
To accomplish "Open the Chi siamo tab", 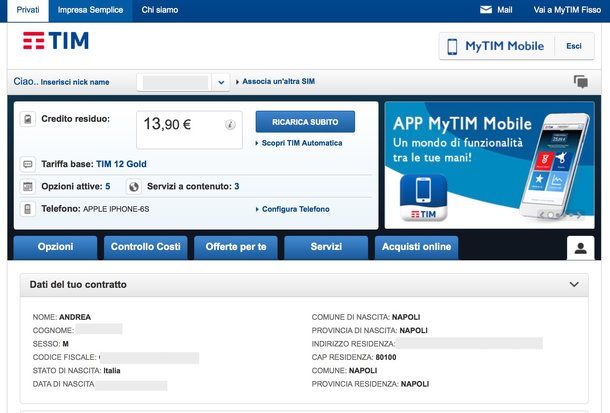I will click(x=160, y=10).
